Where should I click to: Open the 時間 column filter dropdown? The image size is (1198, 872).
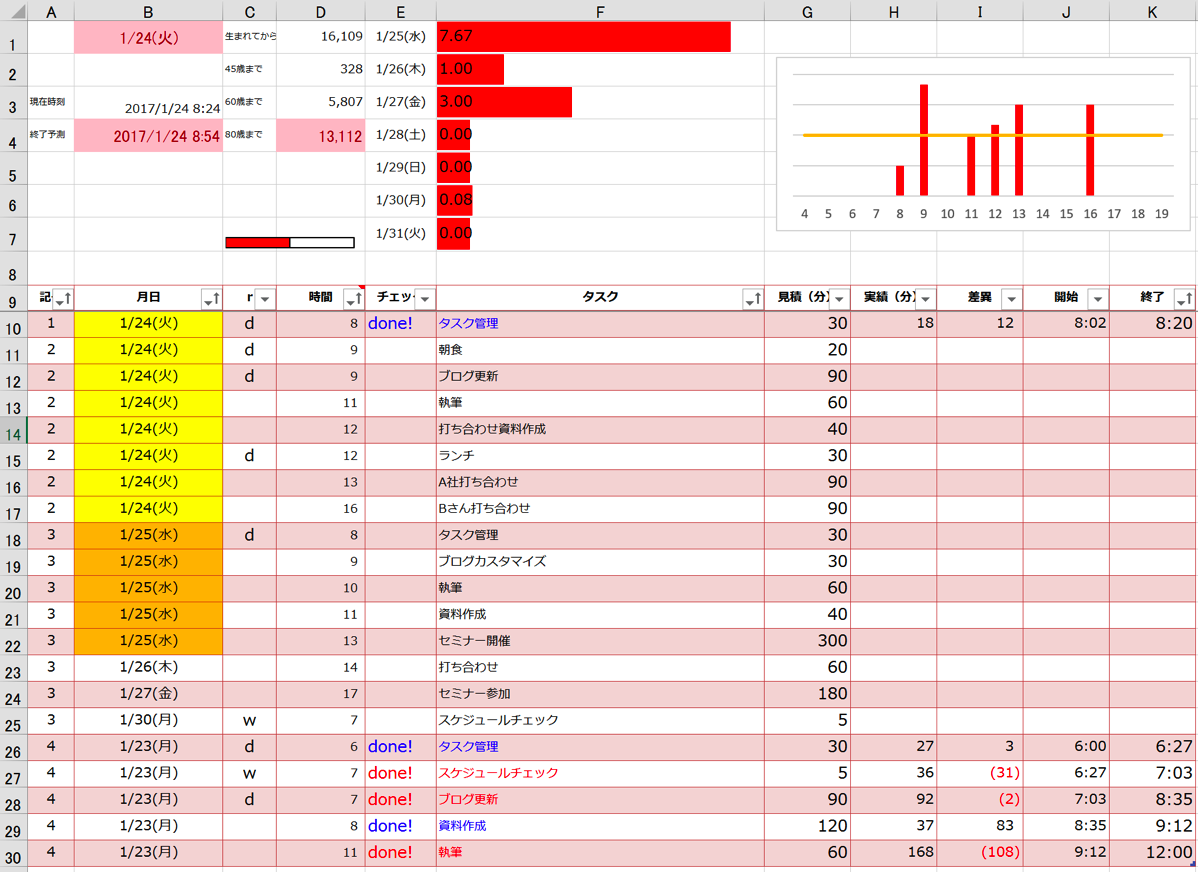pos(354,299)
